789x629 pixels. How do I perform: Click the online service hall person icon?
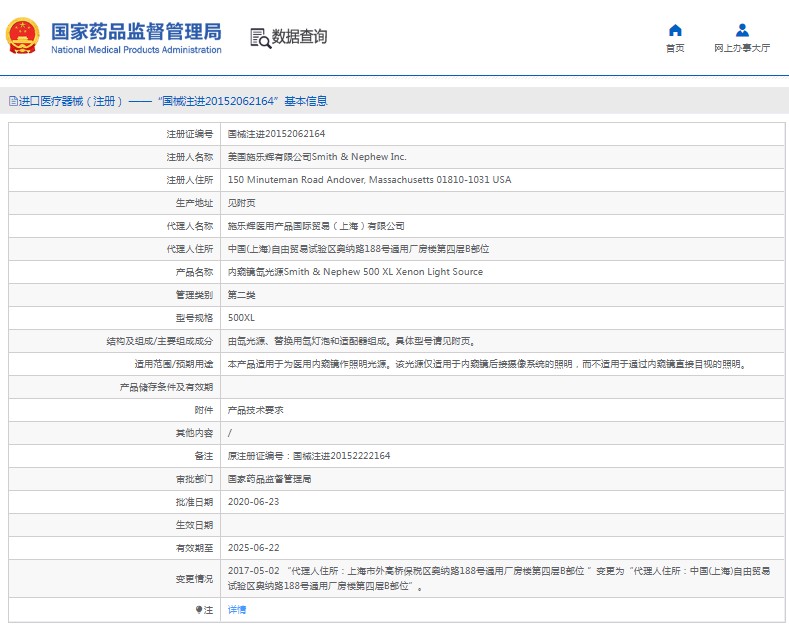tap(742, 30)
